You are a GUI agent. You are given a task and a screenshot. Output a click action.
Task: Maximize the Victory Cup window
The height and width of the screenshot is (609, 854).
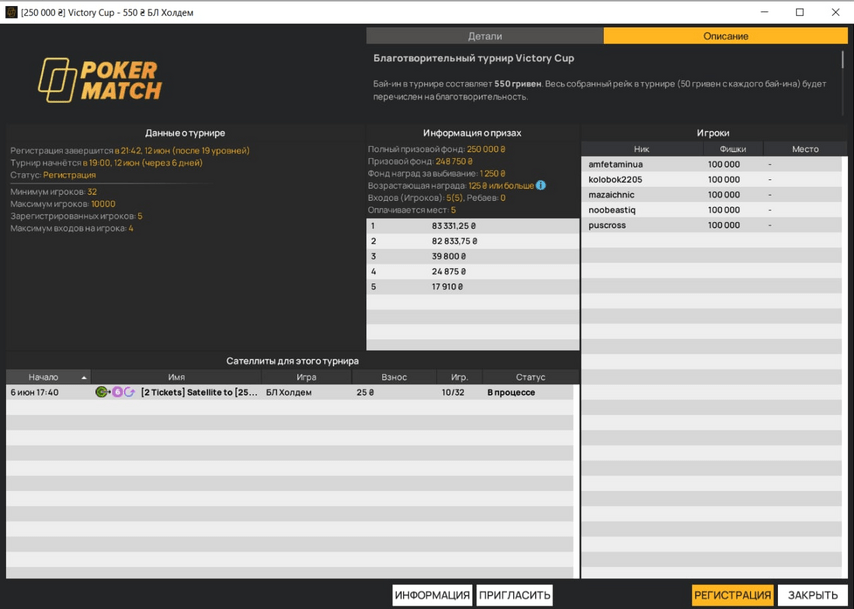pos(800,12)
